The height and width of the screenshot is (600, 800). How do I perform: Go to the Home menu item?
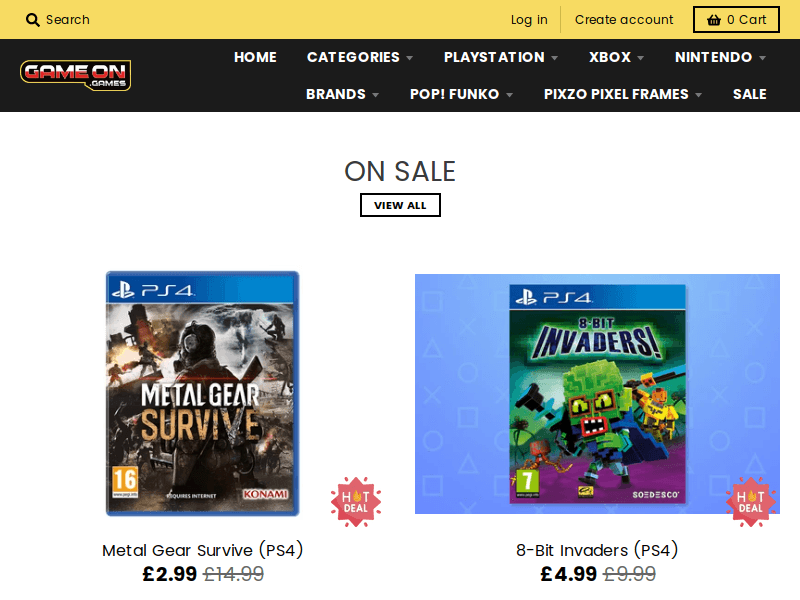[x=255, y=57]
